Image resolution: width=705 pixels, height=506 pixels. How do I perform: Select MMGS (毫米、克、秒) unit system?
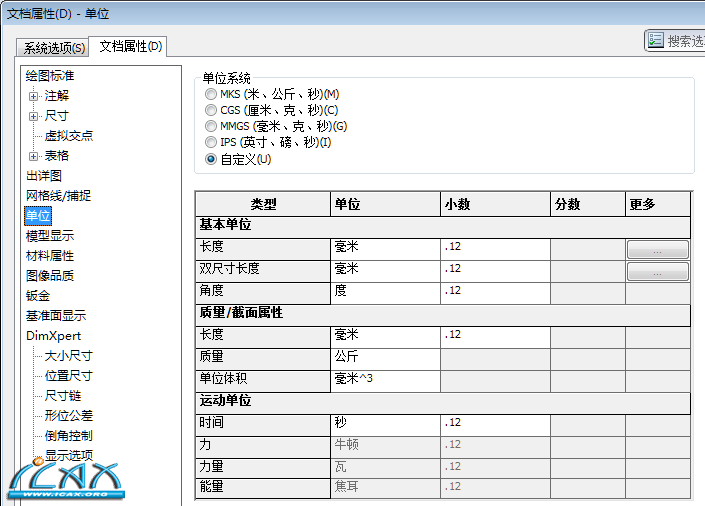[x=210, y=126]
